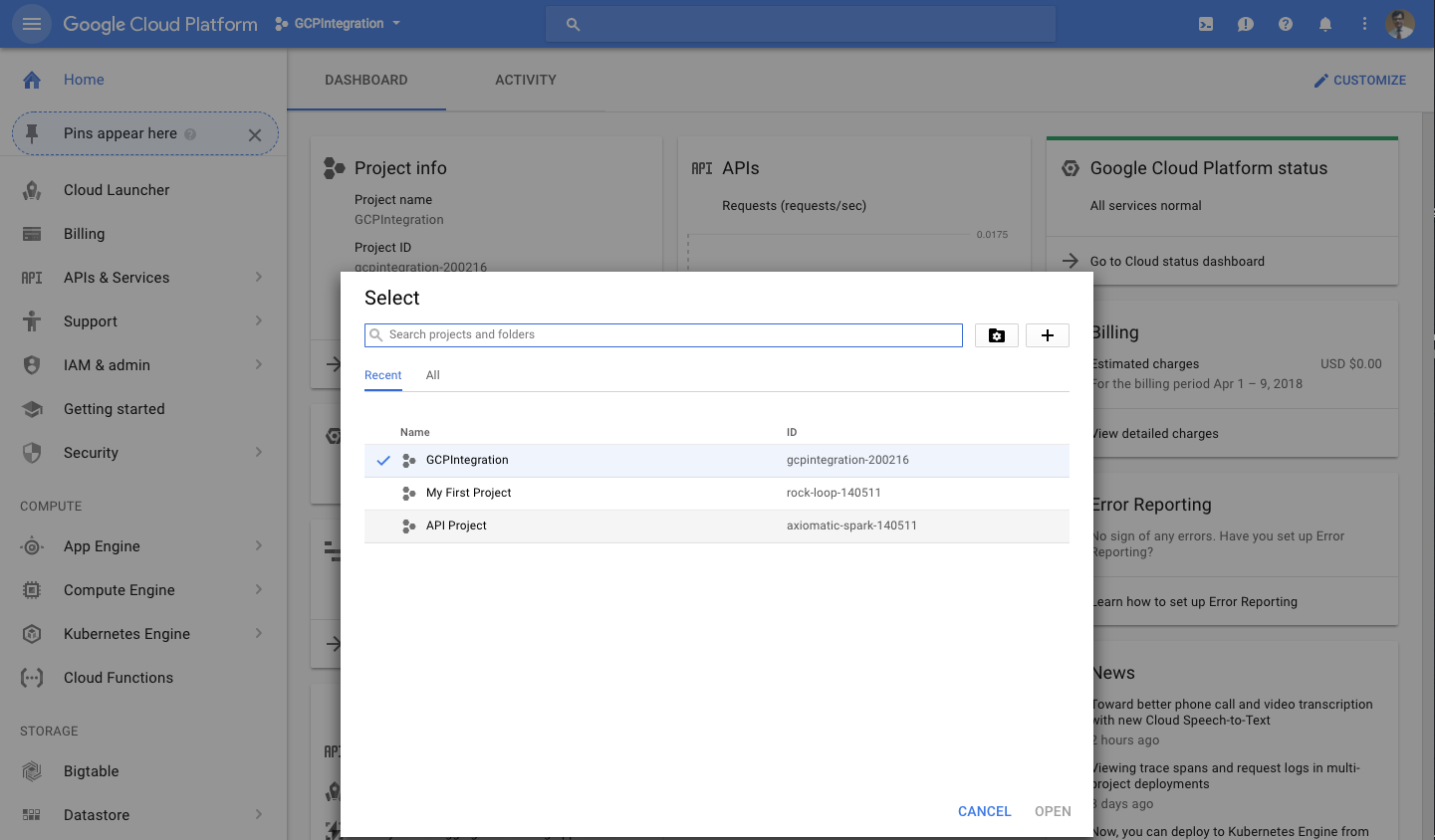
Task: Create a new folder in the Select dialog
Action: pos(996,335)
